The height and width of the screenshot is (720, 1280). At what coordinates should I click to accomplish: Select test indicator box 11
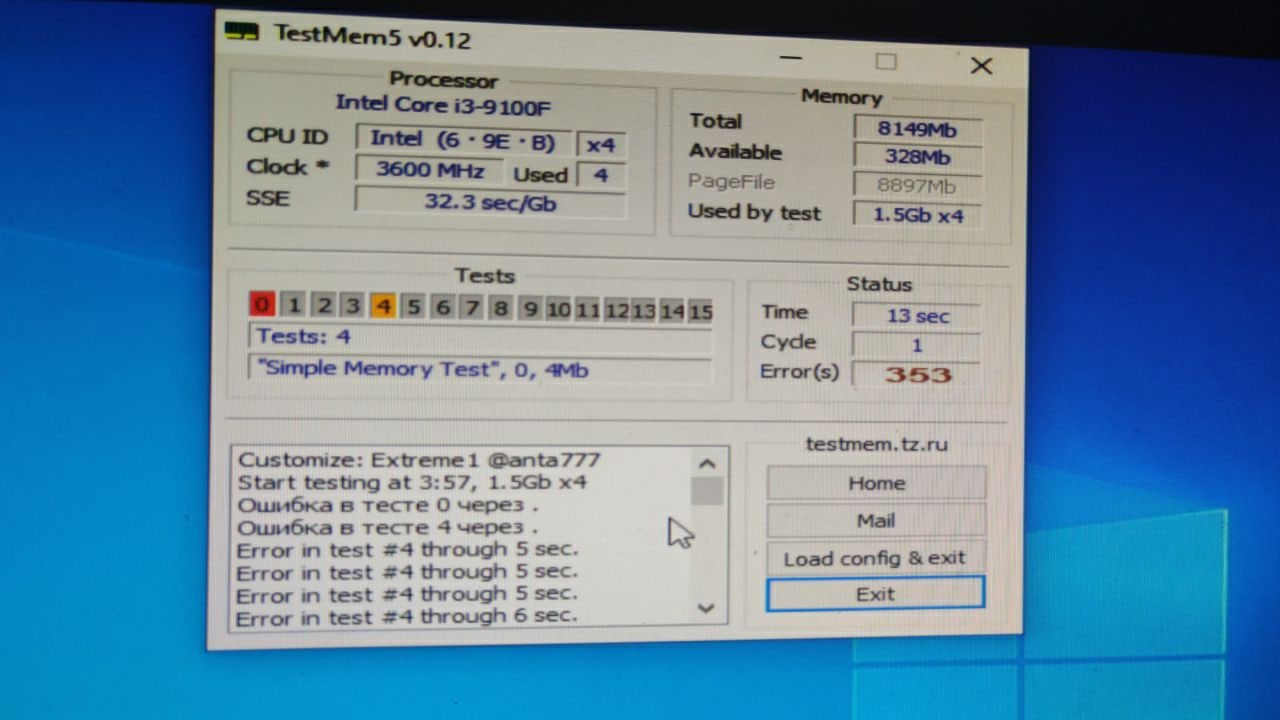pos(587,309)
